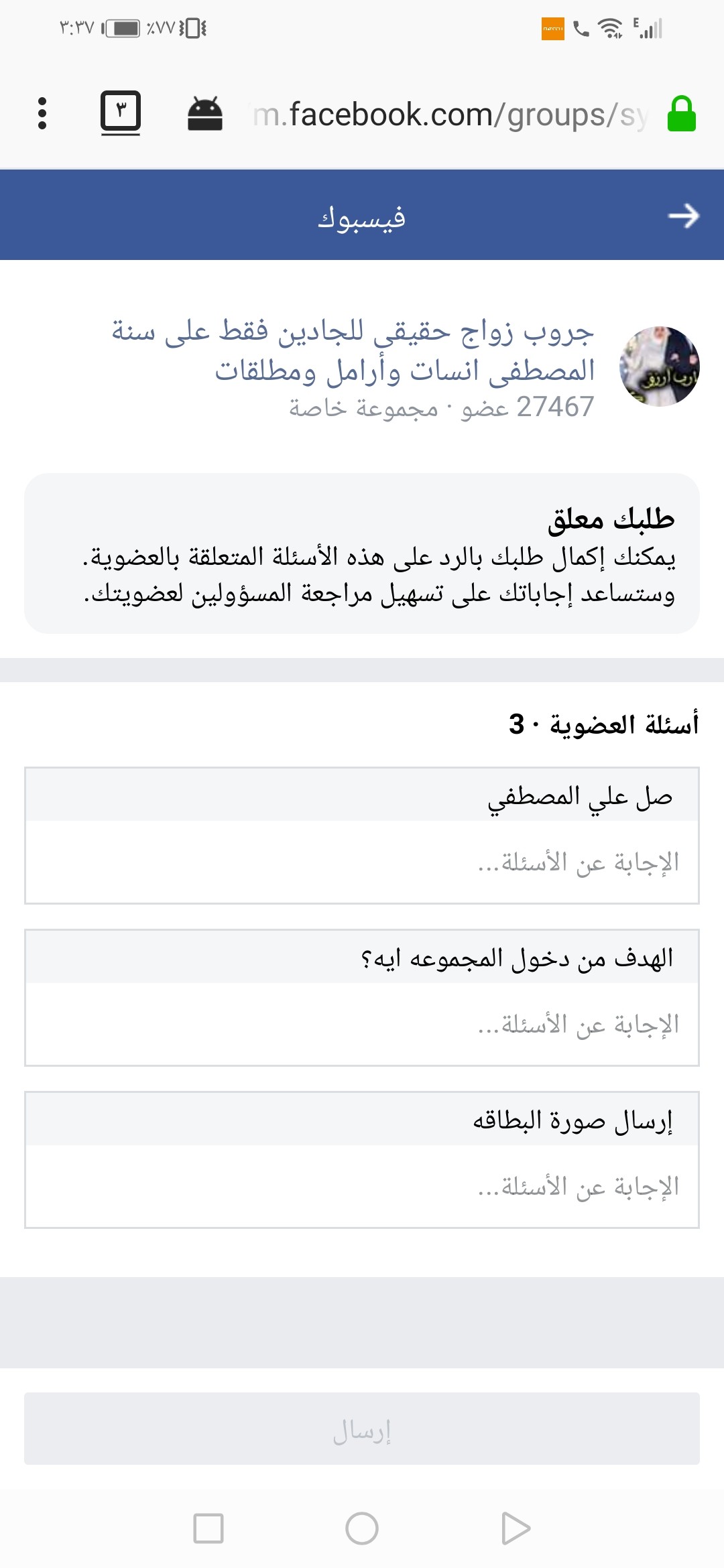Open the browser three-dot menu

[42, 113]
